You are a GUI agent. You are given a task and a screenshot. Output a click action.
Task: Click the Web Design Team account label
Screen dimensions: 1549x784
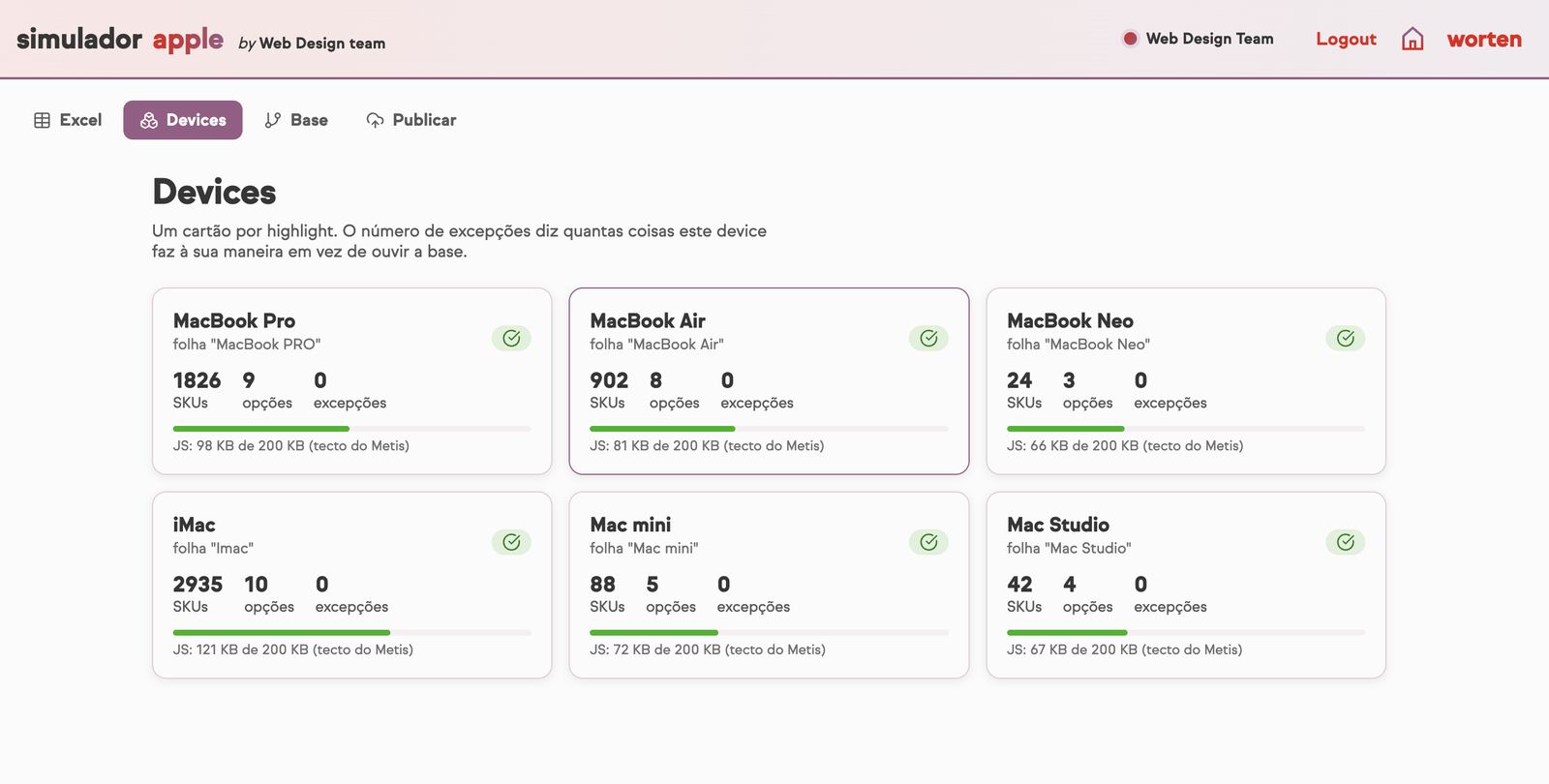point(1209,39)
